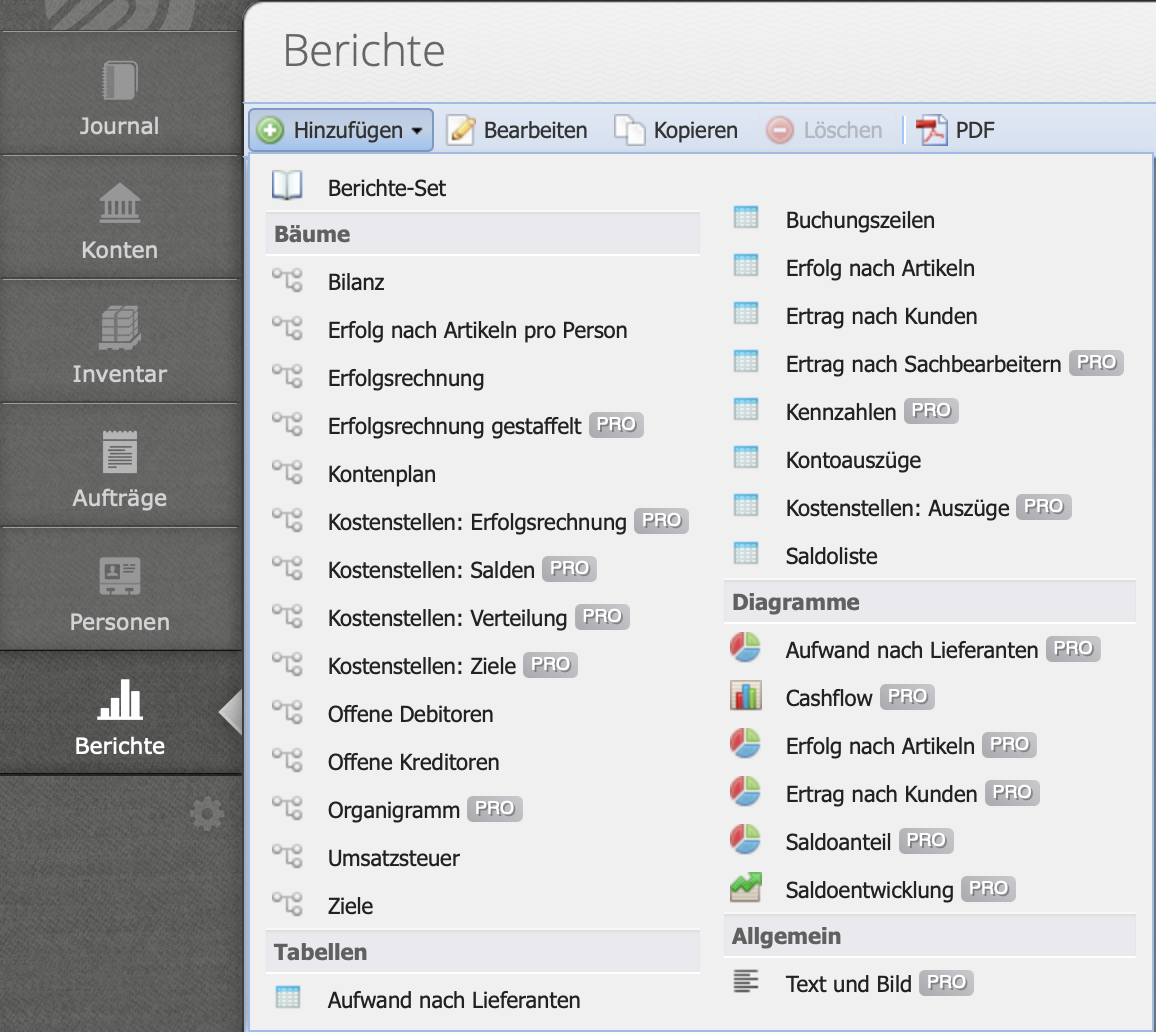Click the Berichte-Set book icon

click(x=285, y=184)
